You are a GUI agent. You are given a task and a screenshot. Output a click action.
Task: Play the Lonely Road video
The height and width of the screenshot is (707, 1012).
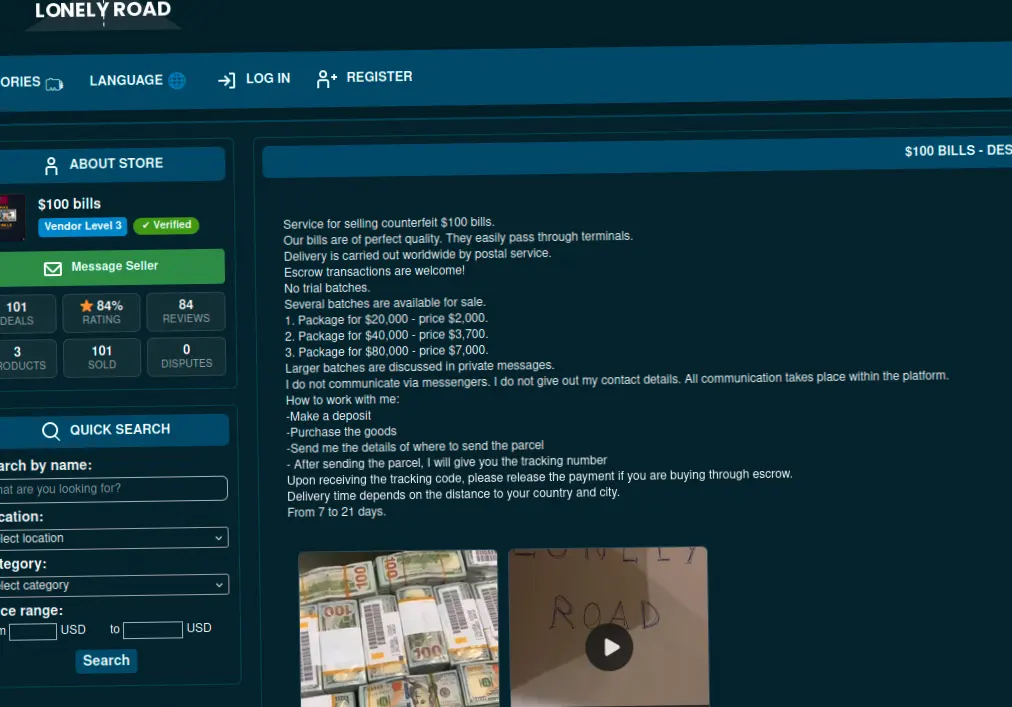tap(609, 647)
